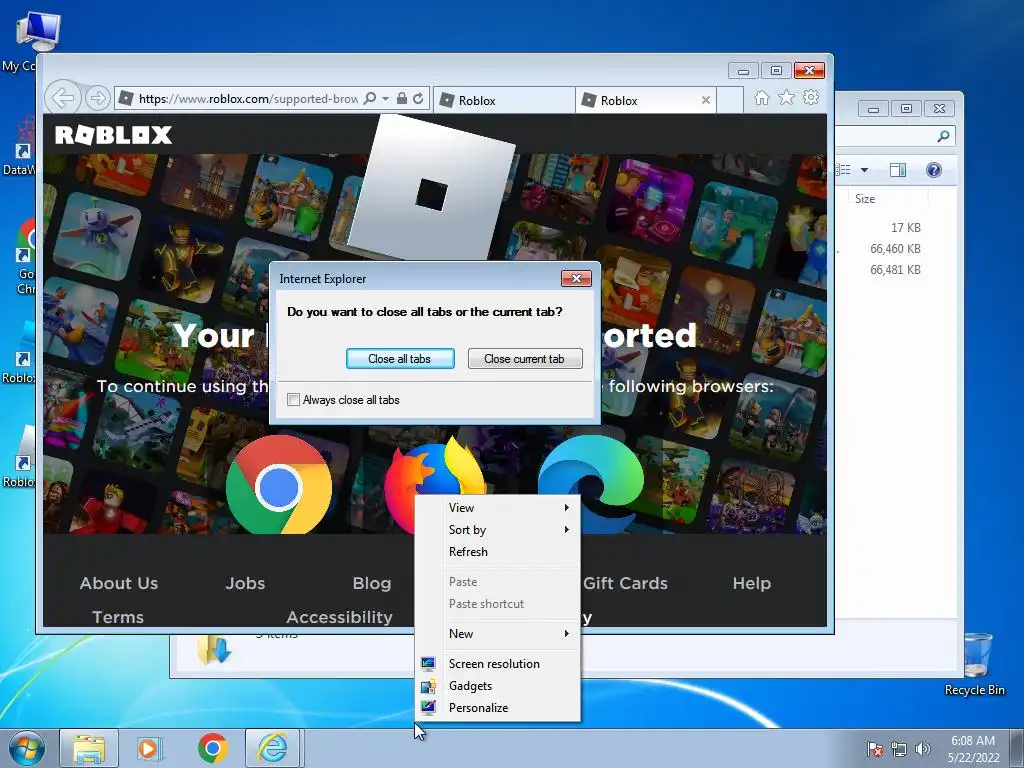Expand the view options arrow in Explorer window

865,170
